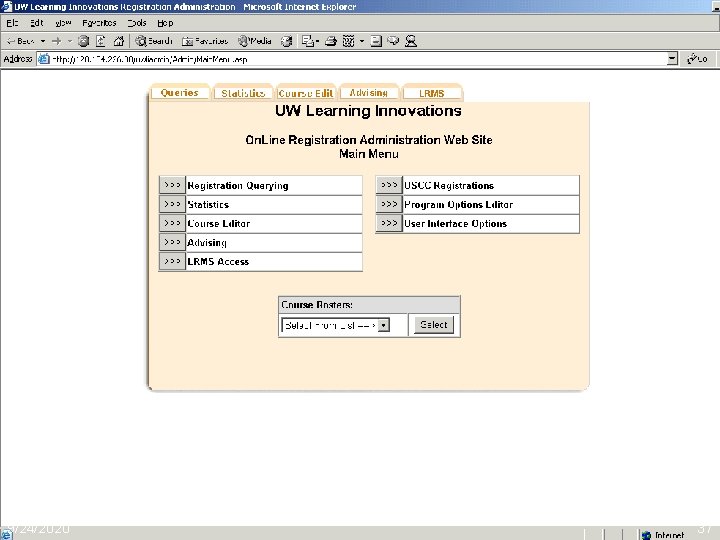Image resolution: width=720 pixels, height=540 pixels.
Task: Click >>> button beside LRMS Access
Action: pyautogui.click(x=172, y=261)
